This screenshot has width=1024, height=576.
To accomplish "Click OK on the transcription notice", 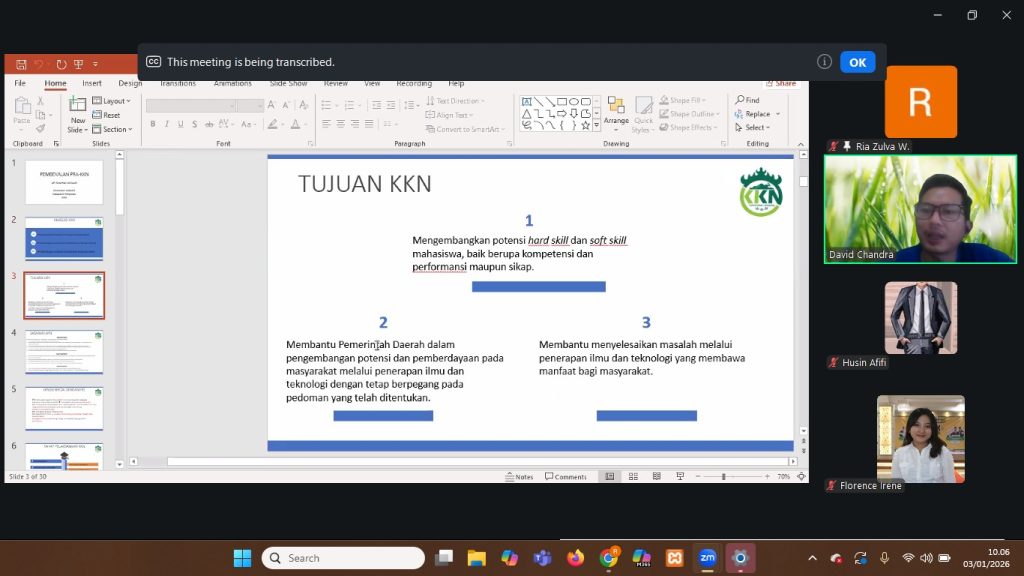I will [x=857, y=62].
